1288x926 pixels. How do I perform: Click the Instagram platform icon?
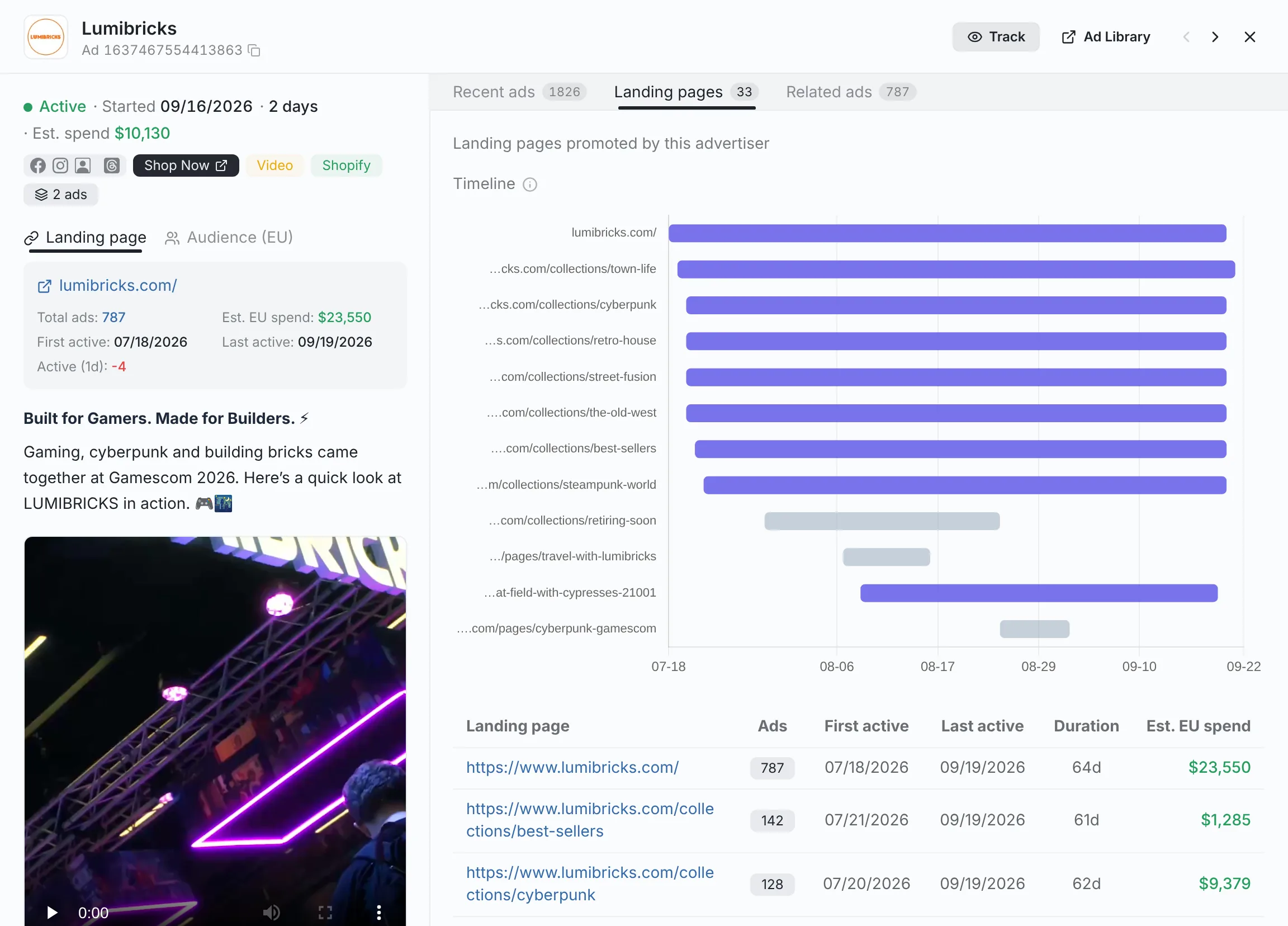[x=60, y=166]
